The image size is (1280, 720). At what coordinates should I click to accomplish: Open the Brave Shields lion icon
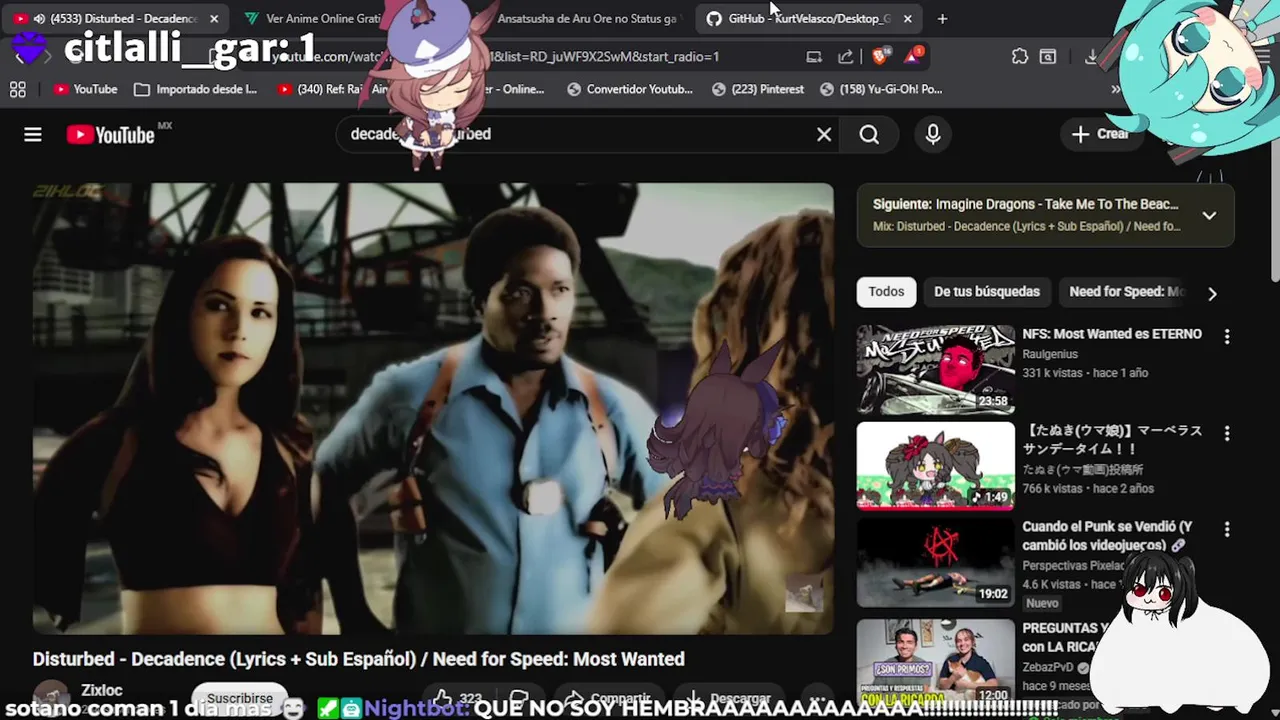(x=880, y=57)
